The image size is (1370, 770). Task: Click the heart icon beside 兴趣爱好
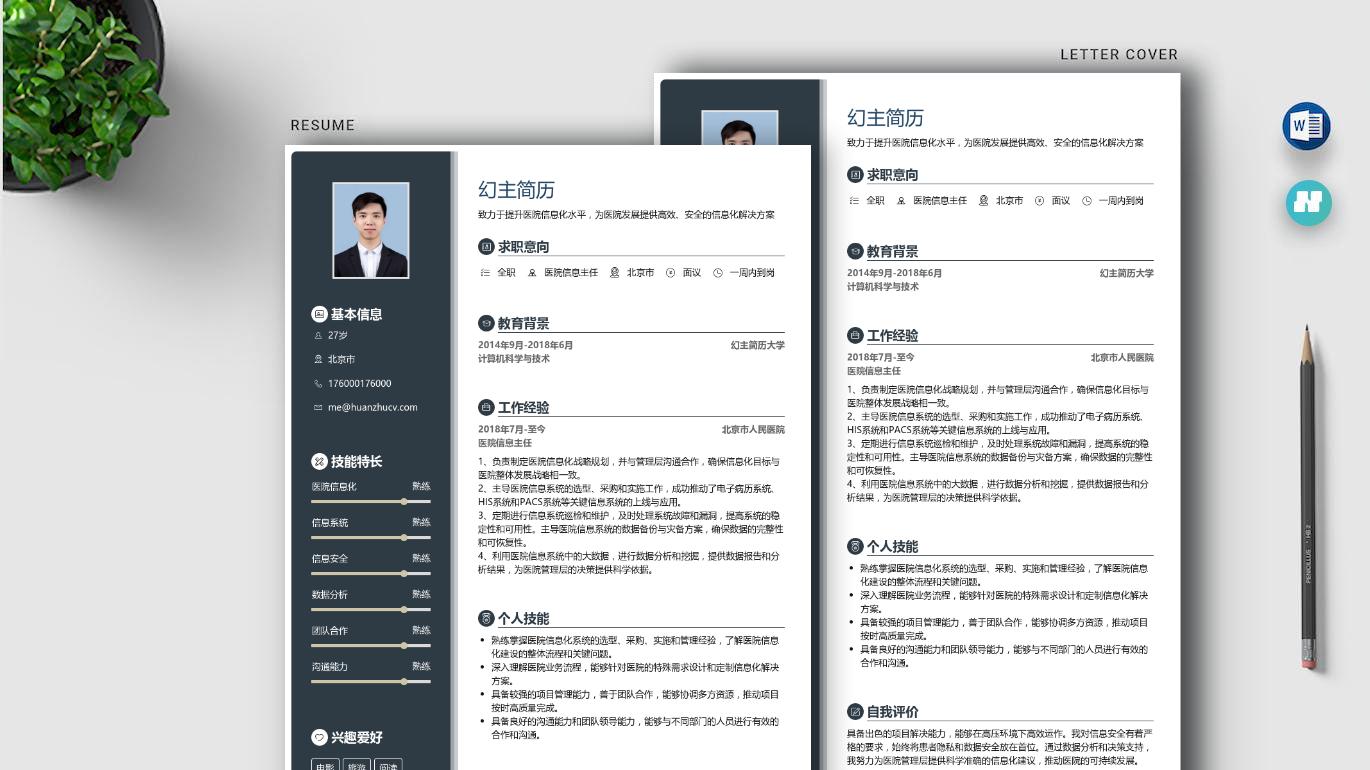point(319,737)
